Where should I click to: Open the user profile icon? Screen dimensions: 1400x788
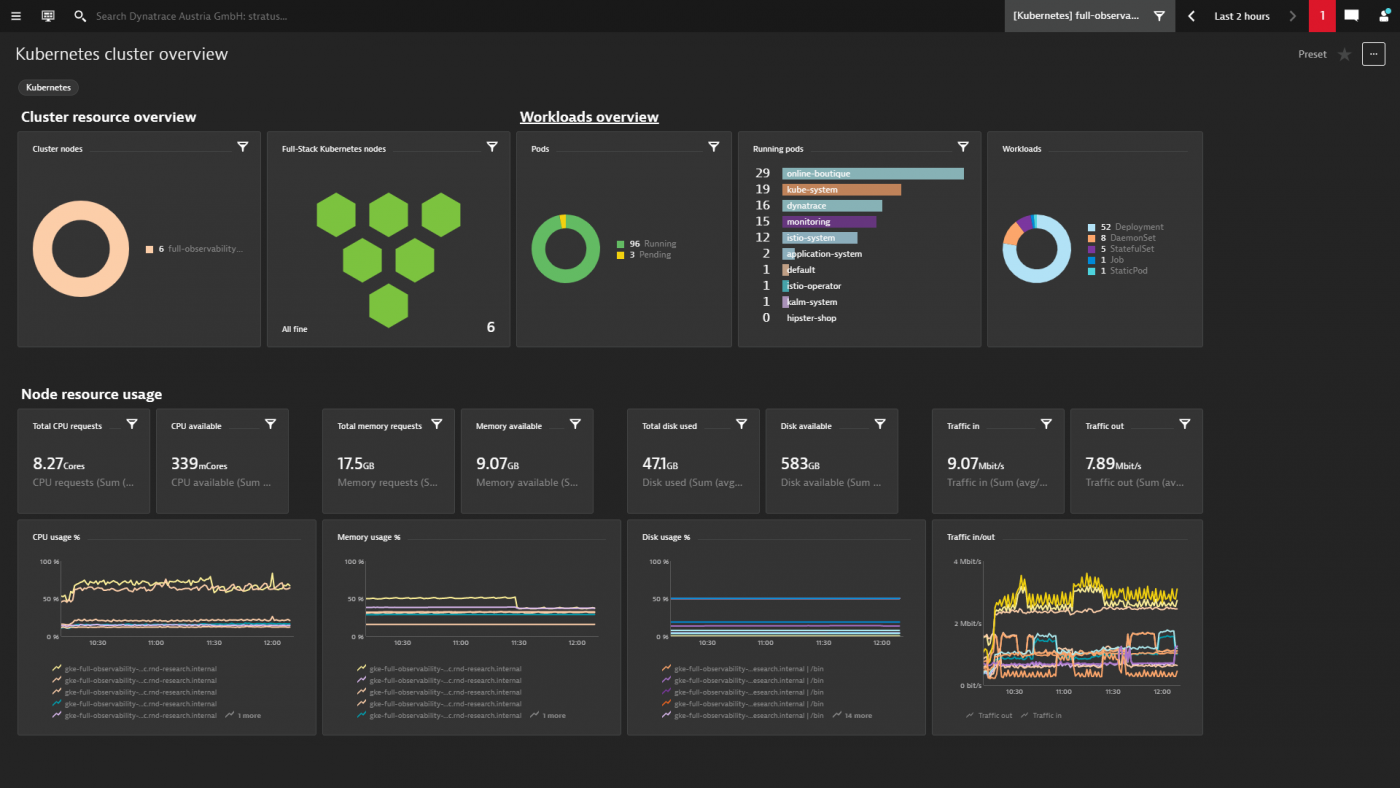pos(1384,16)
